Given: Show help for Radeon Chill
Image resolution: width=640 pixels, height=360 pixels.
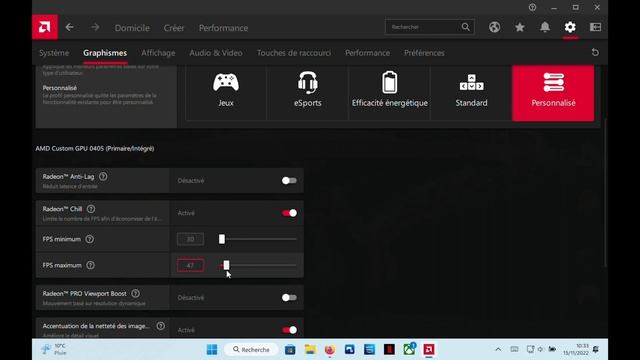Looking at the screenshot, I should [91, 209].
